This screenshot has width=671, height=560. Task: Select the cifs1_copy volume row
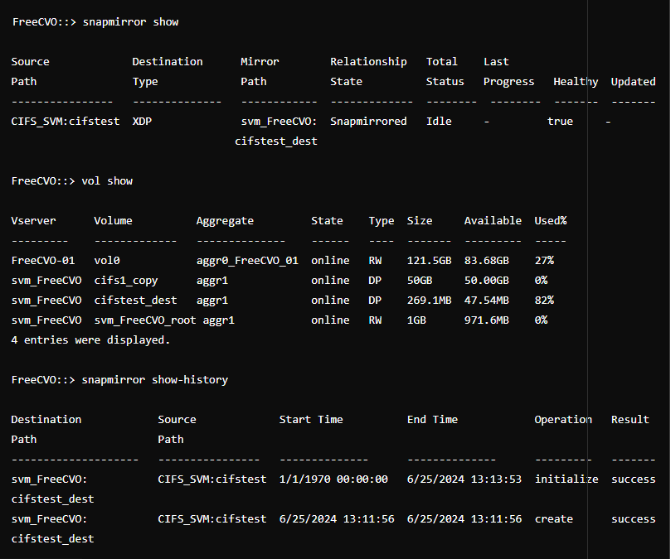pos(282,281)
